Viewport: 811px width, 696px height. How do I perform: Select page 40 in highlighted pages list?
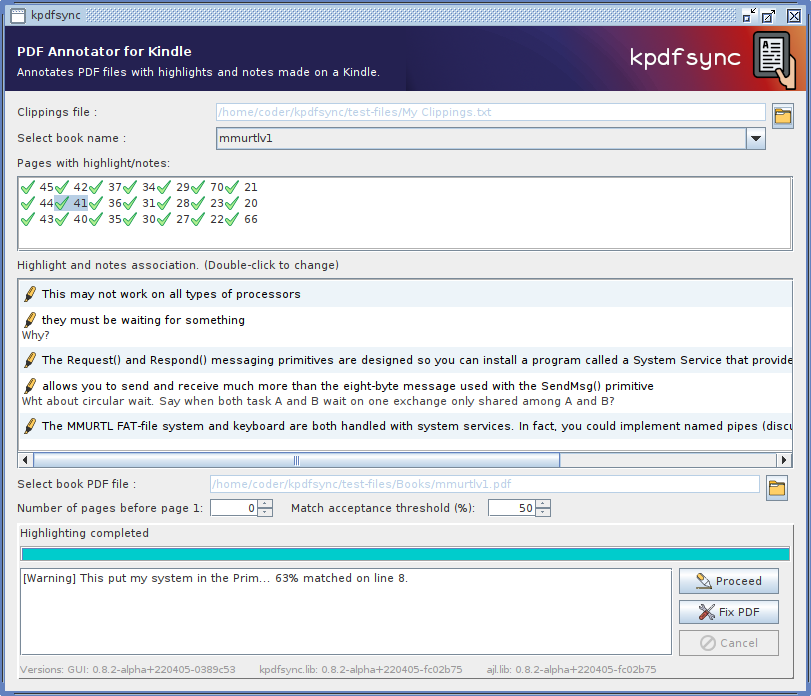[71, 219]
